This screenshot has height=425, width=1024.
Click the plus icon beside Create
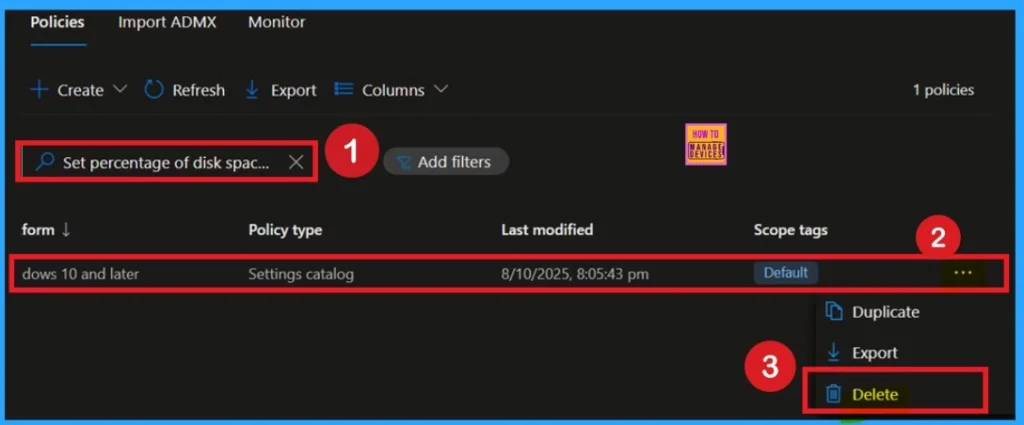(39, 90)
